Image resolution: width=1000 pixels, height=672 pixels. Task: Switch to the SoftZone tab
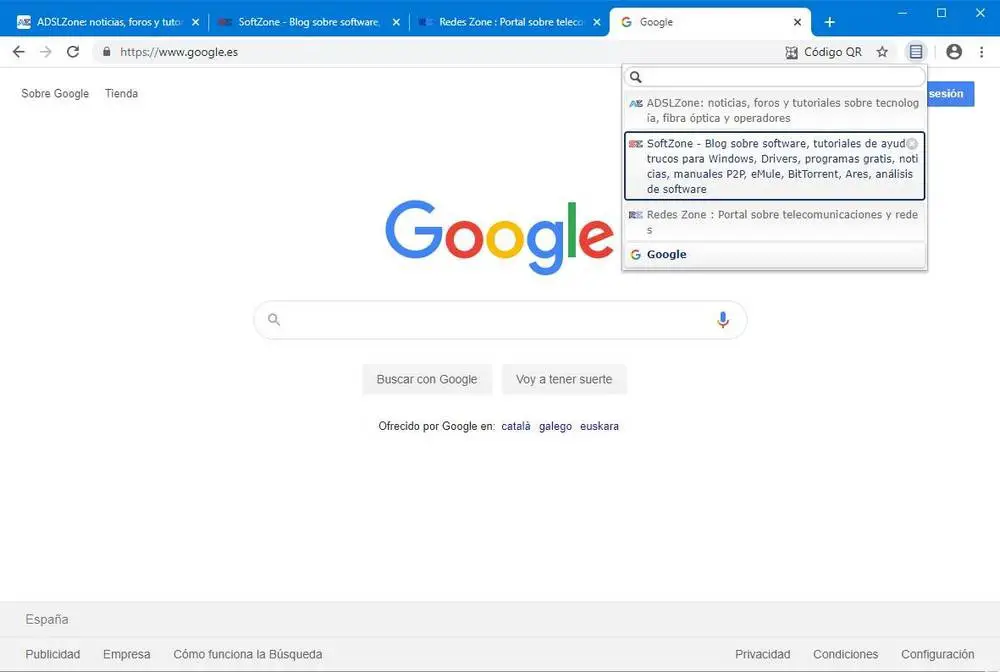(307, 22)
